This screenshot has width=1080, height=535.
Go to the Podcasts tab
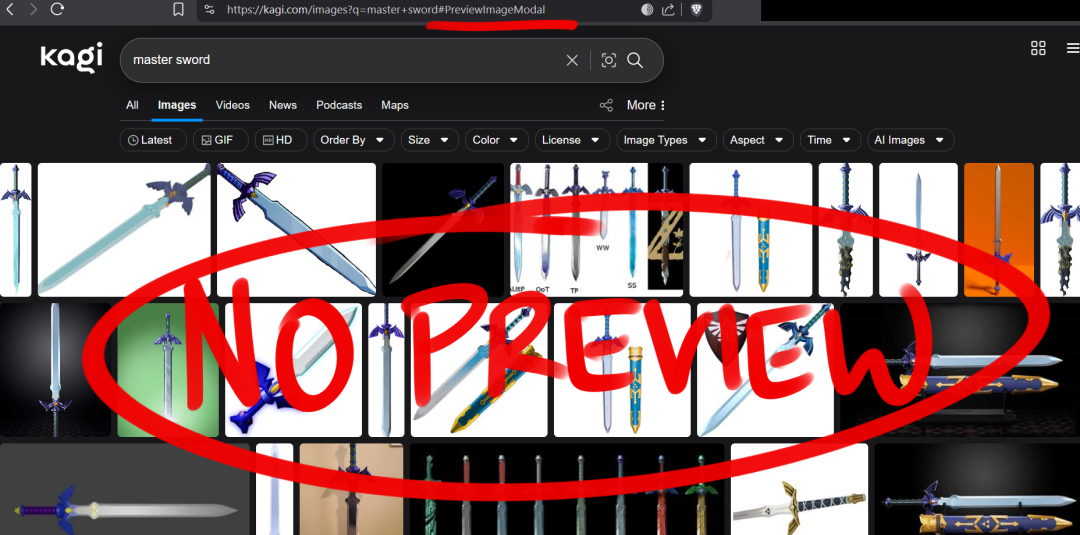click(339, 105)
